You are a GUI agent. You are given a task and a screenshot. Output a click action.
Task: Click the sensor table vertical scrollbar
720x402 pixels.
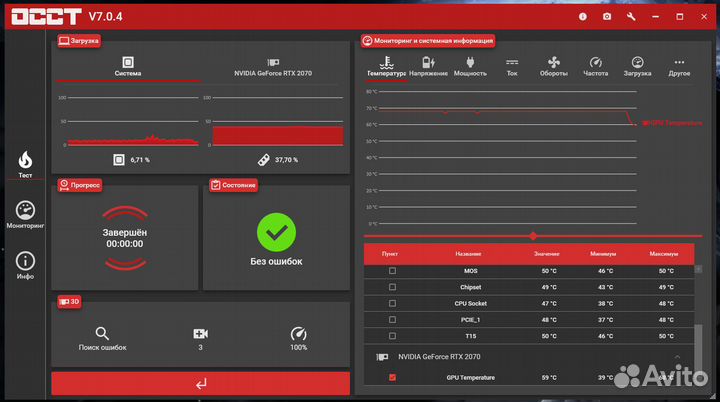698,349
